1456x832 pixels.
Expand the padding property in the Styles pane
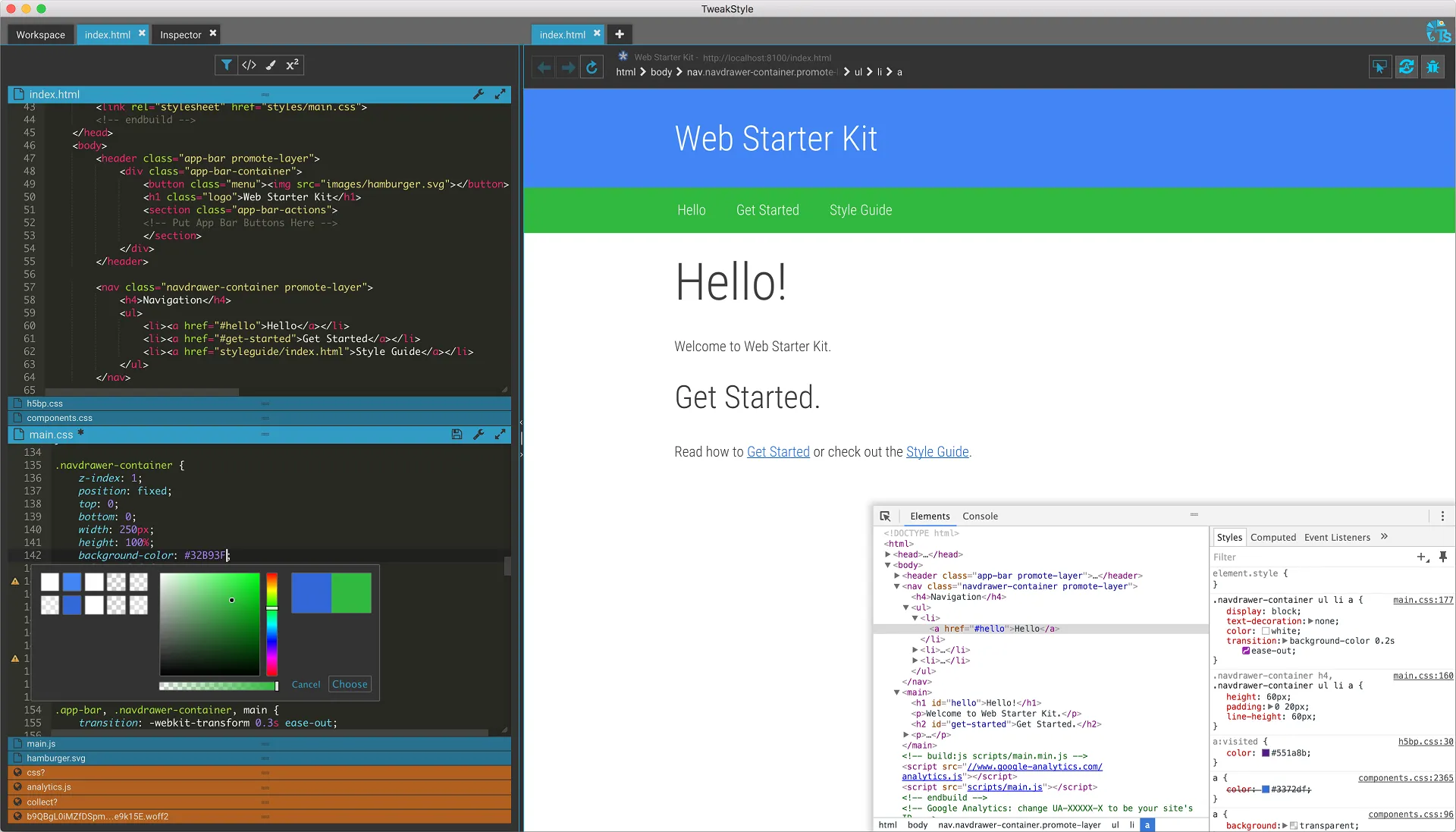[1270, 706]
